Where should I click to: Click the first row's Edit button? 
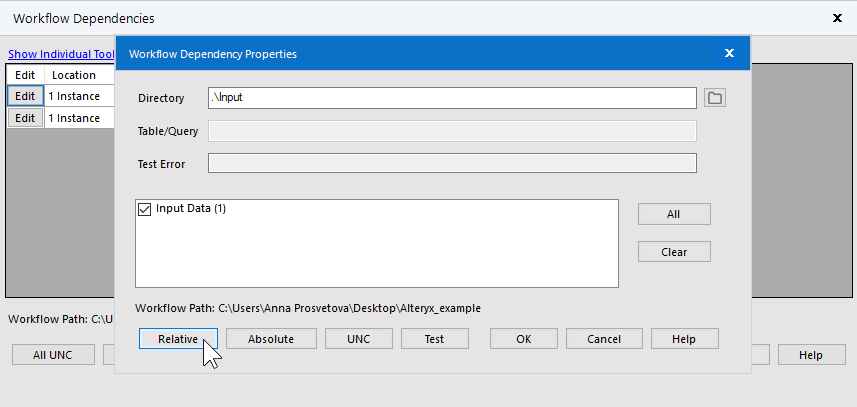click(25, 96)
